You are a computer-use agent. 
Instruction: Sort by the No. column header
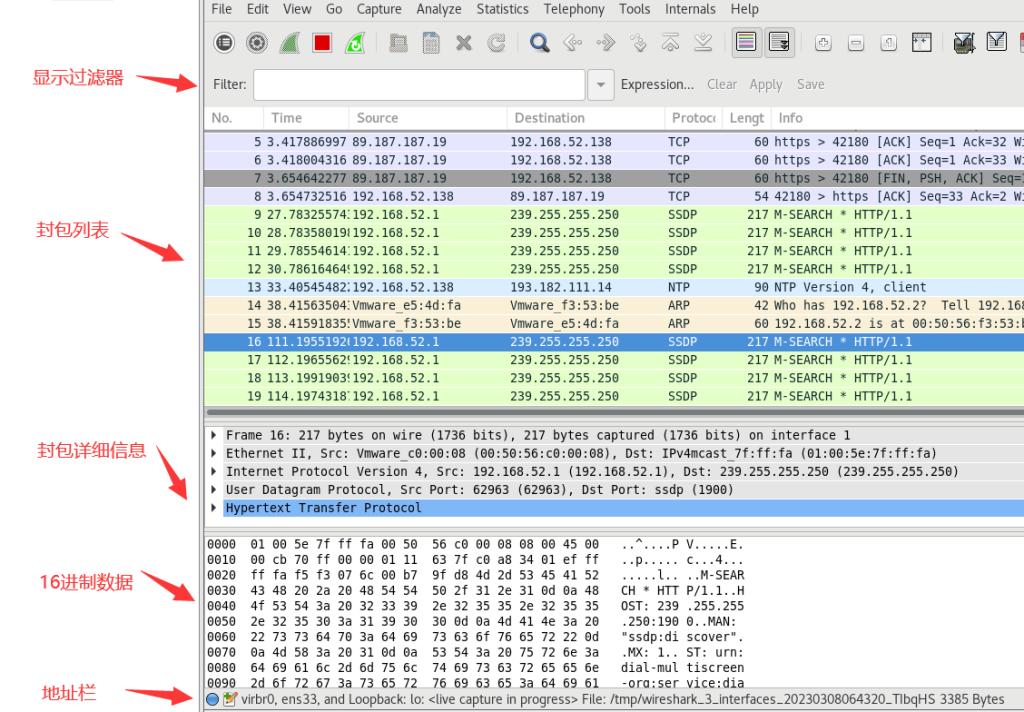(x=234, y=118)
